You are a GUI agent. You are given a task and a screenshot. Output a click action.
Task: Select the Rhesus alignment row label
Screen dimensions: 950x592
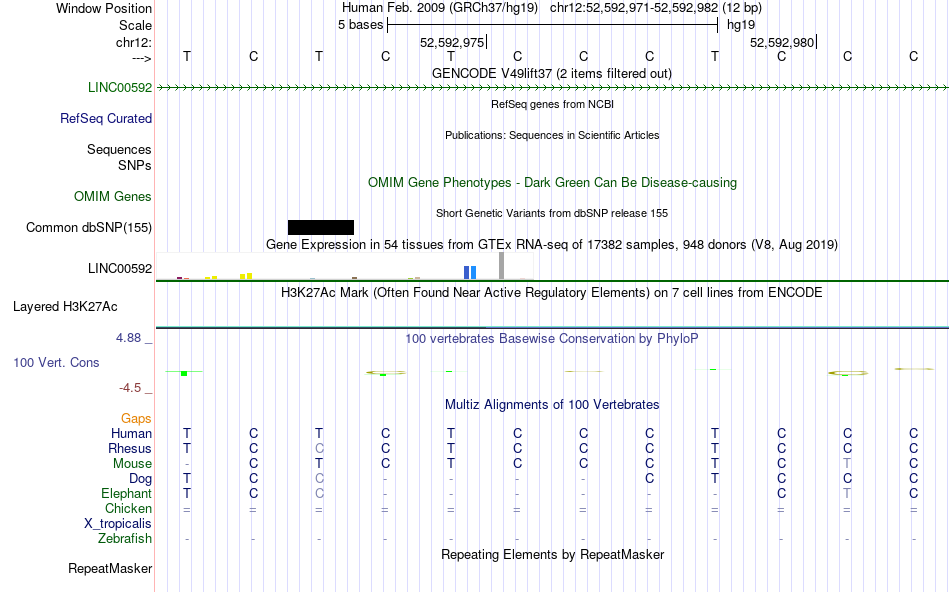pyautogui.click(x=130, y=448)
